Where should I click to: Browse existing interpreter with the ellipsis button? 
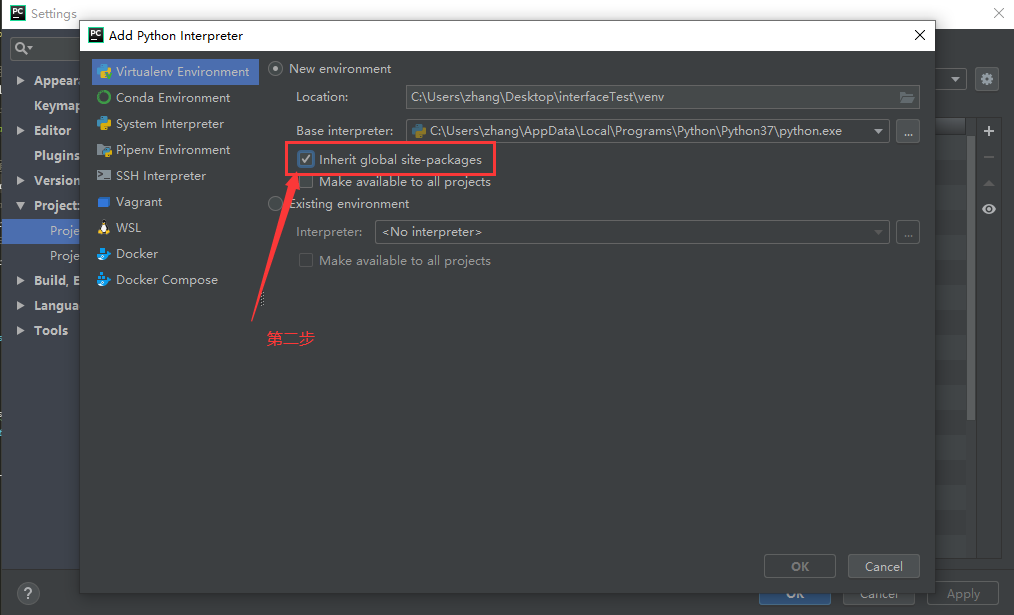click(908, 232)
